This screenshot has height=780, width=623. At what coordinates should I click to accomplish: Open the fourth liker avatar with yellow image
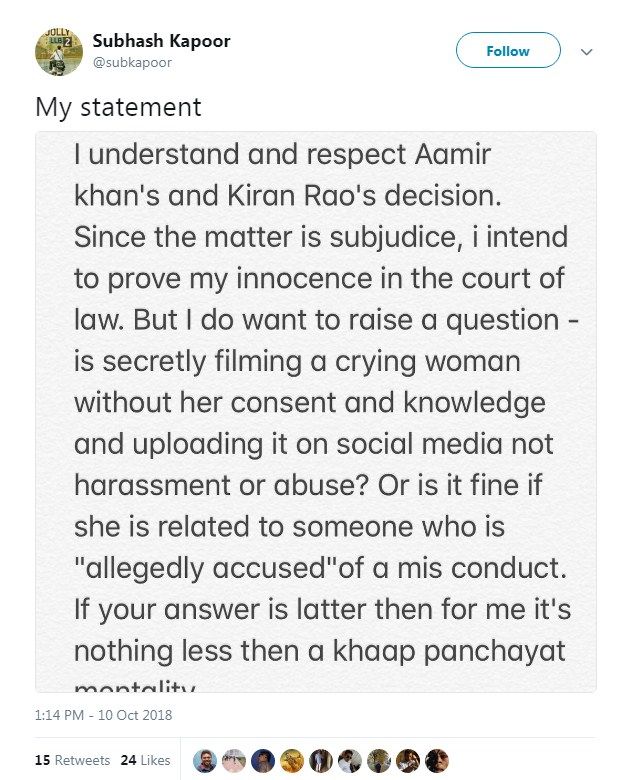tap(292, 761)
